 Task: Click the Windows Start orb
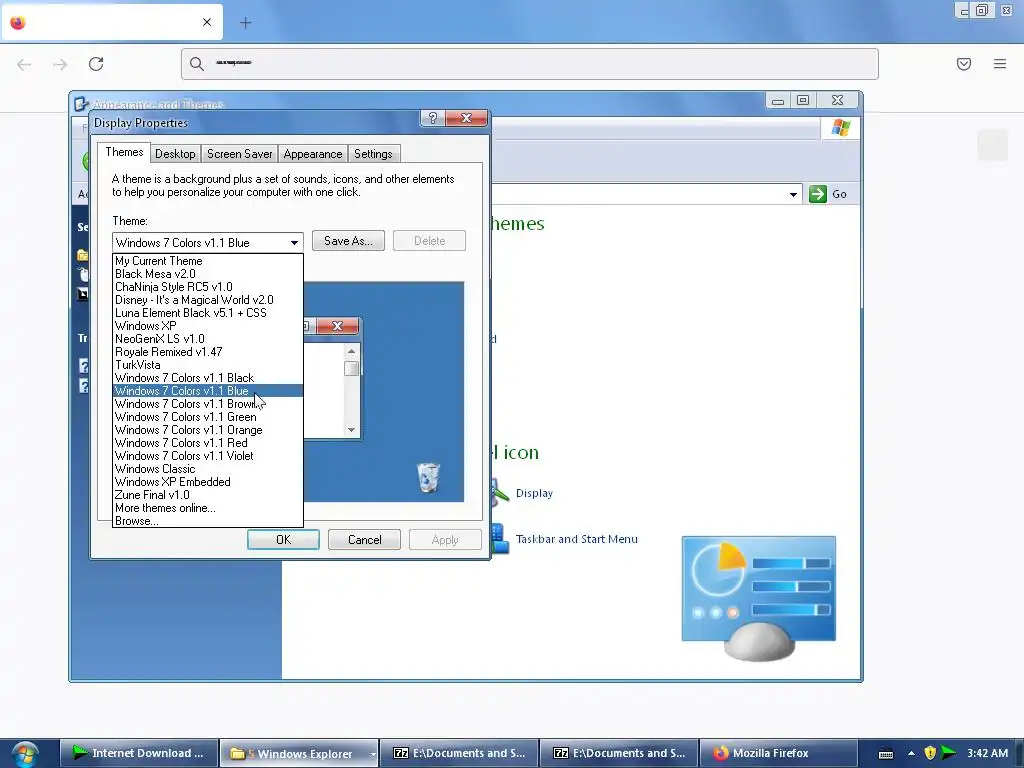click(x=24, y=754)
